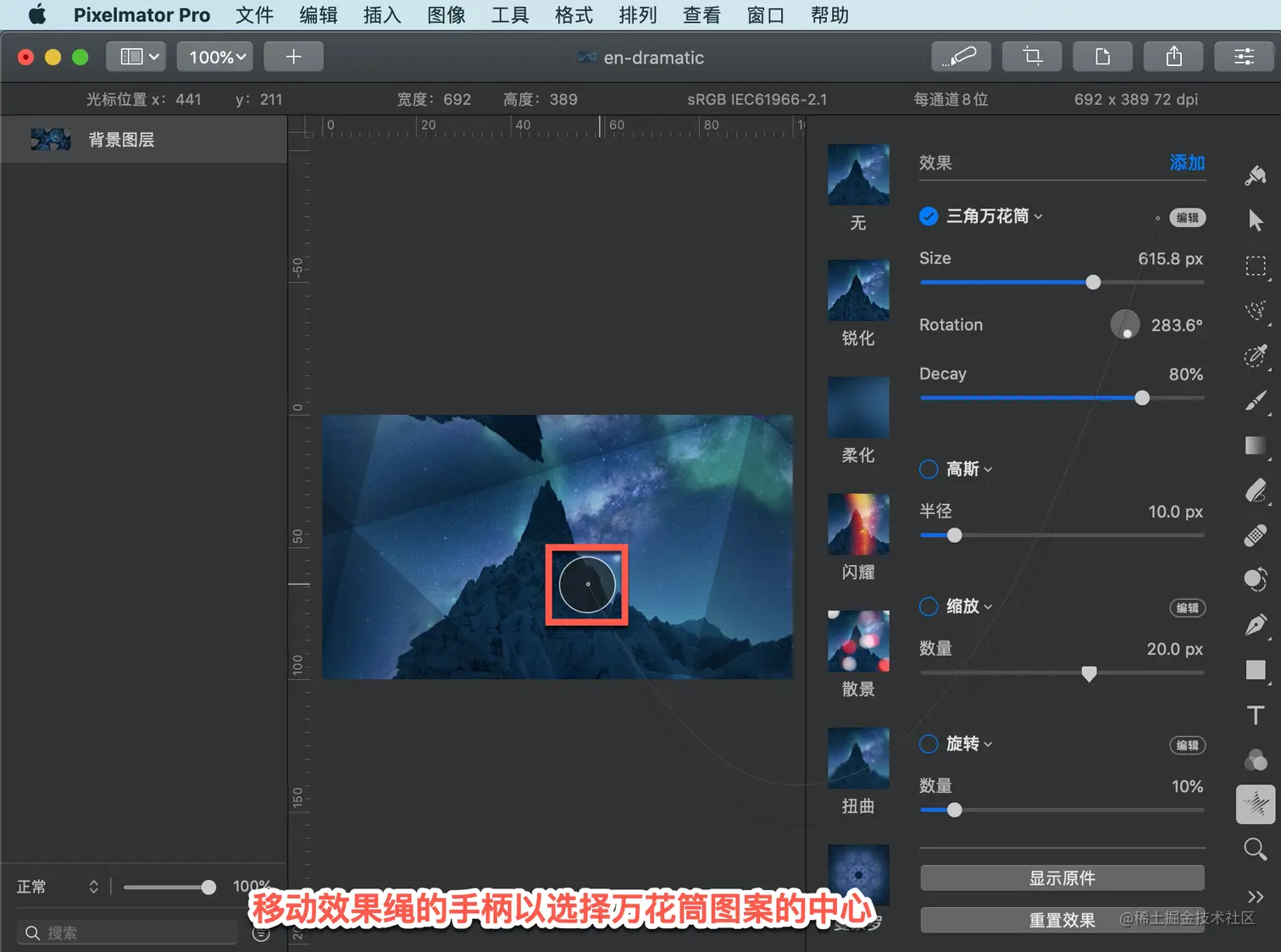Apply the 闪耀 effect preset thumbnail
Viewport: 1281px width, 952px height.
[x=858, y=524]
